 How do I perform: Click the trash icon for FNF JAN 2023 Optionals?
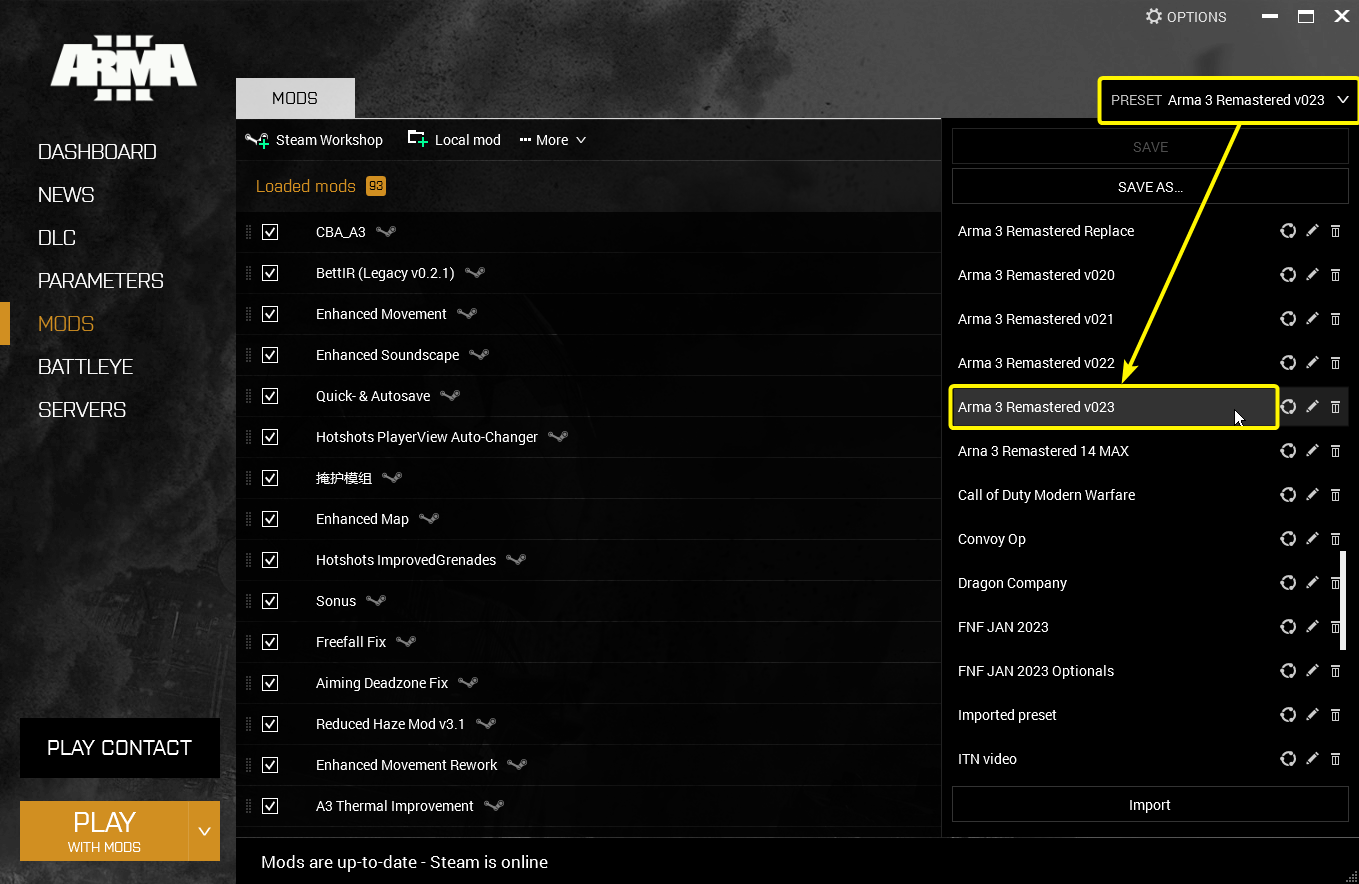click(1335, 671)
